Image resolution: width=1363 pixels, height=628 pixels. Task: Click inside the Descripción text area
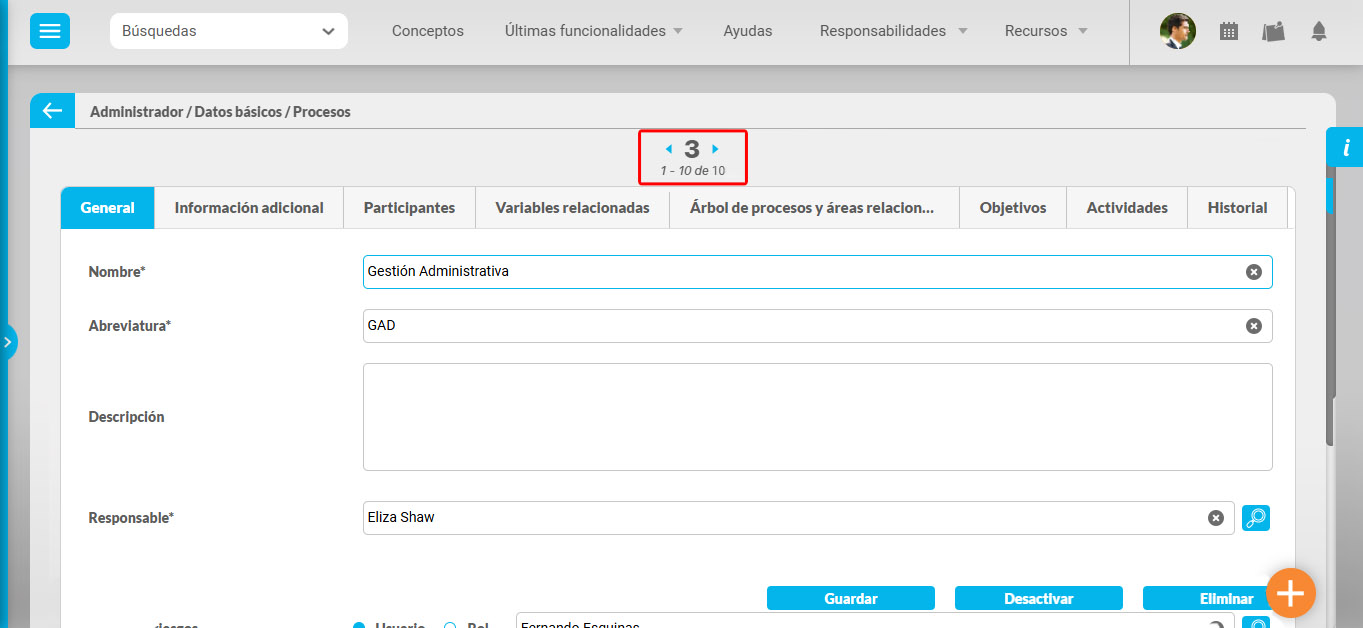pyautogui.click(x=817, y=417)
